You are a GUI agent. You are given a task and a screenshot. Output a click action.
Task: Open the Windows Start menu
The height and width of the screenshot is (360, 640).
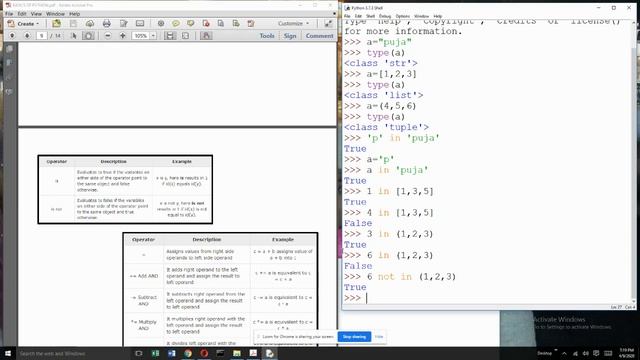coord(8,353)
